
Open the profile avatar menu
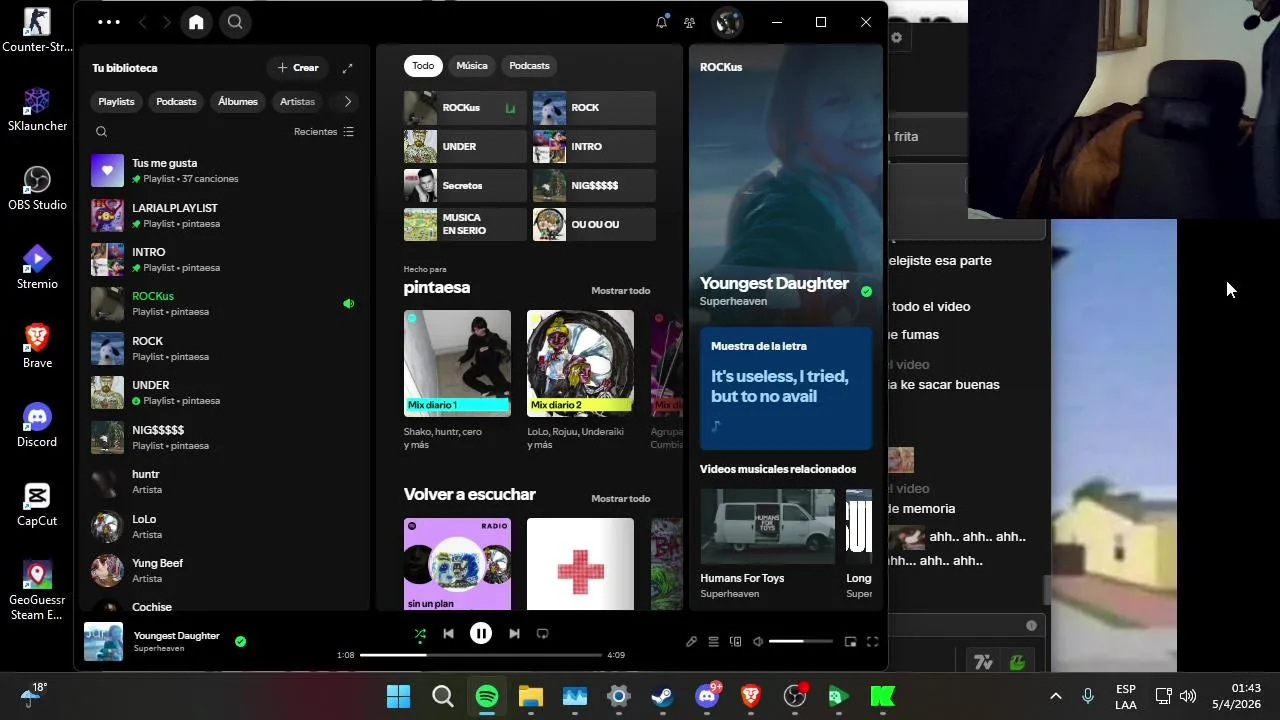(x=727, y=22)
